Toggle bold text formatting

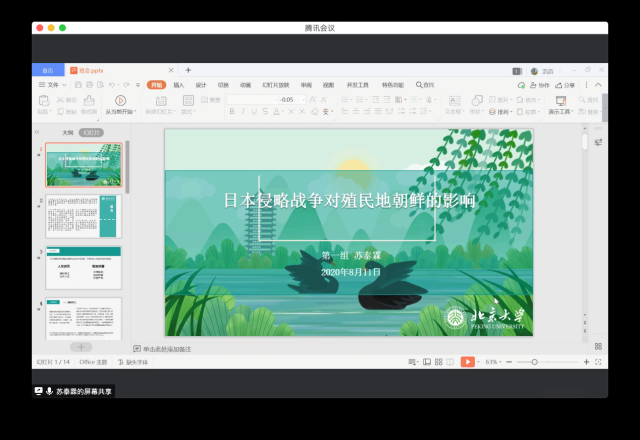pyautogui.click(x=230, y=111)
